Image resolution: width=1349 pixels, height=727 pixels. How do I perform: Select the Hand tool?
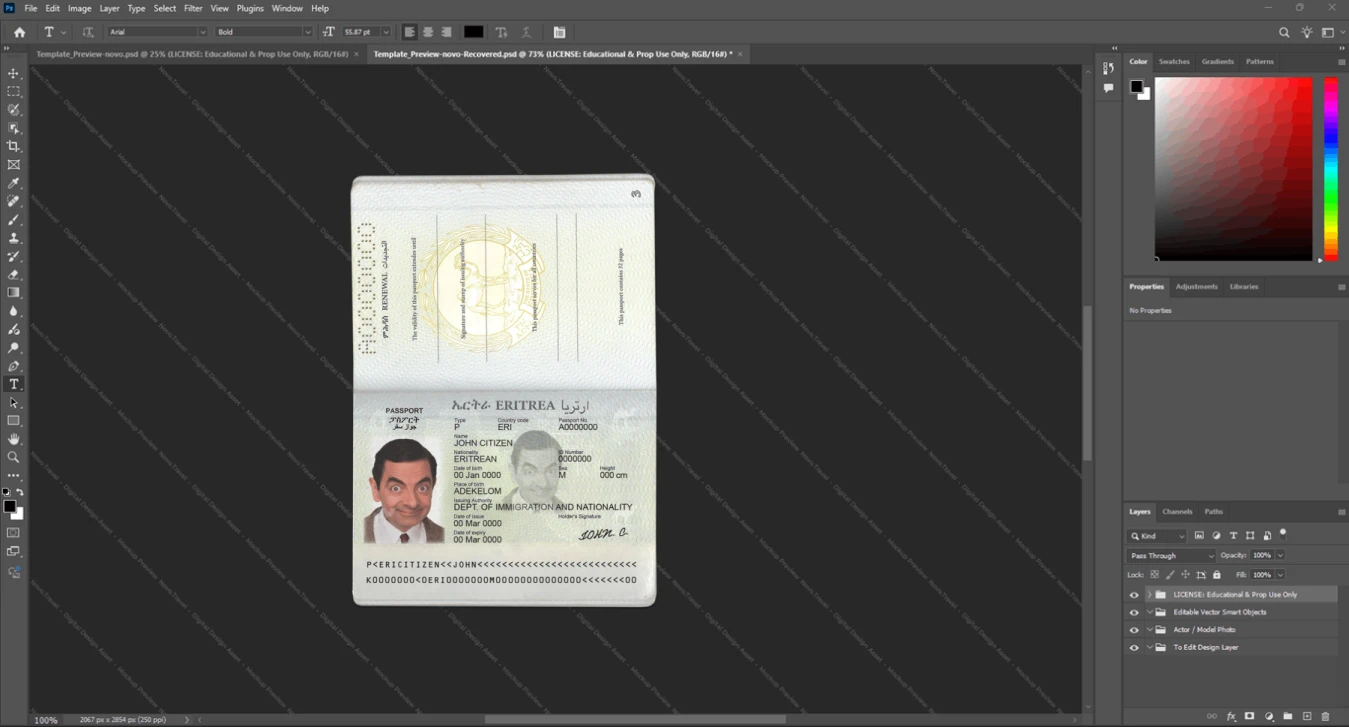coord(14,439)
